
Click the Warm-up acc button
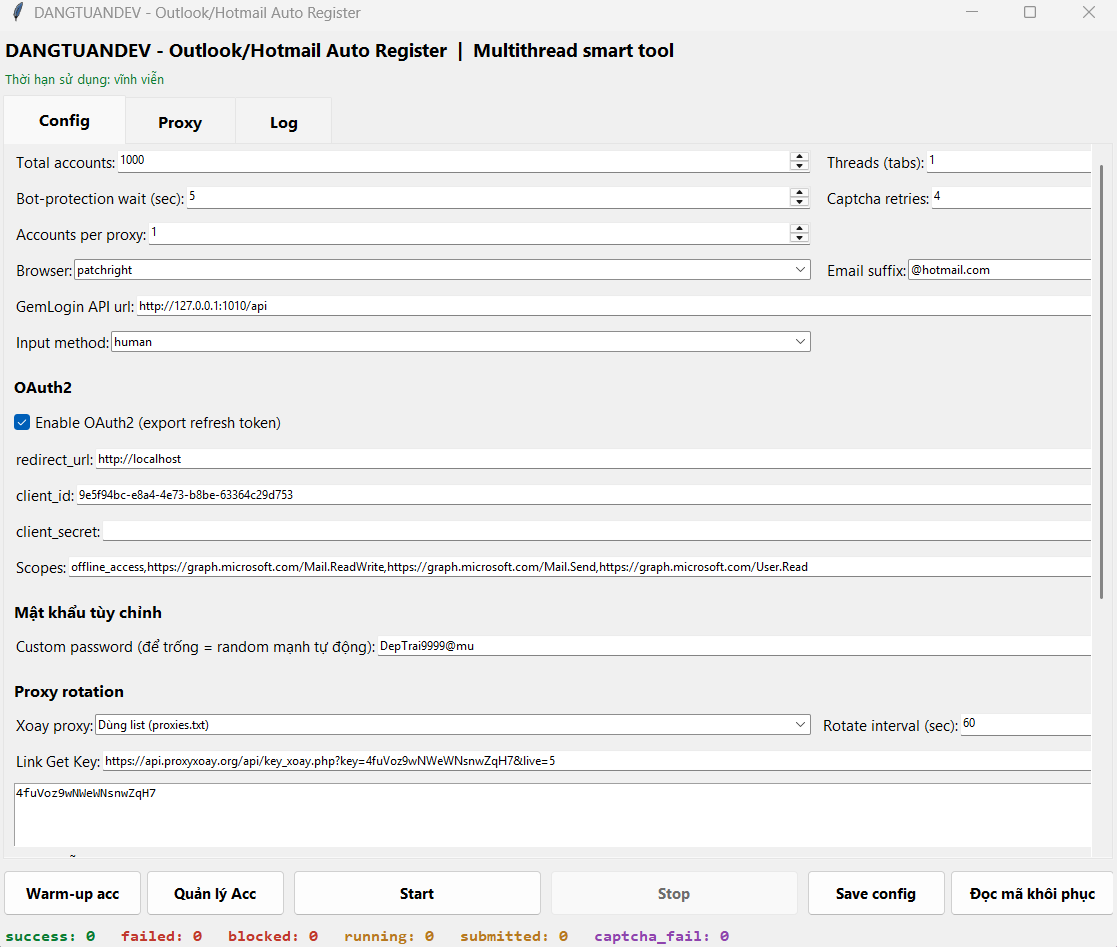point(73,894)
